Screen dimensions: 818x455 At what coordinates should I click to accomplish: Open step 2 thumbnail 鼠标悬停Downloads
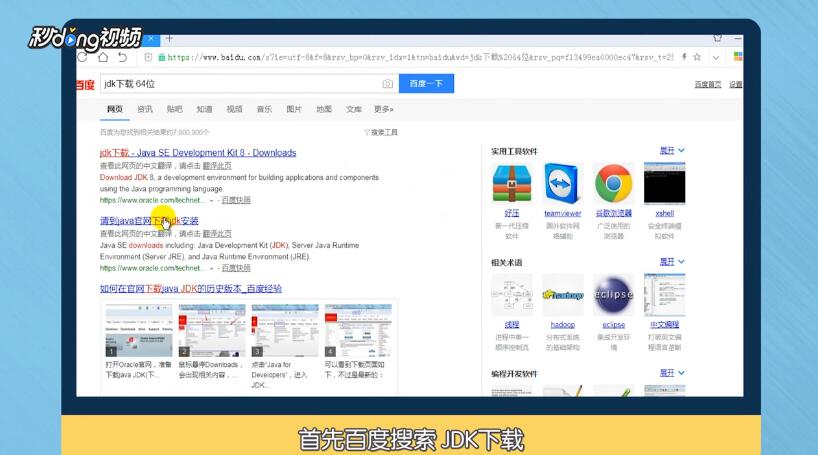(212, 330)
